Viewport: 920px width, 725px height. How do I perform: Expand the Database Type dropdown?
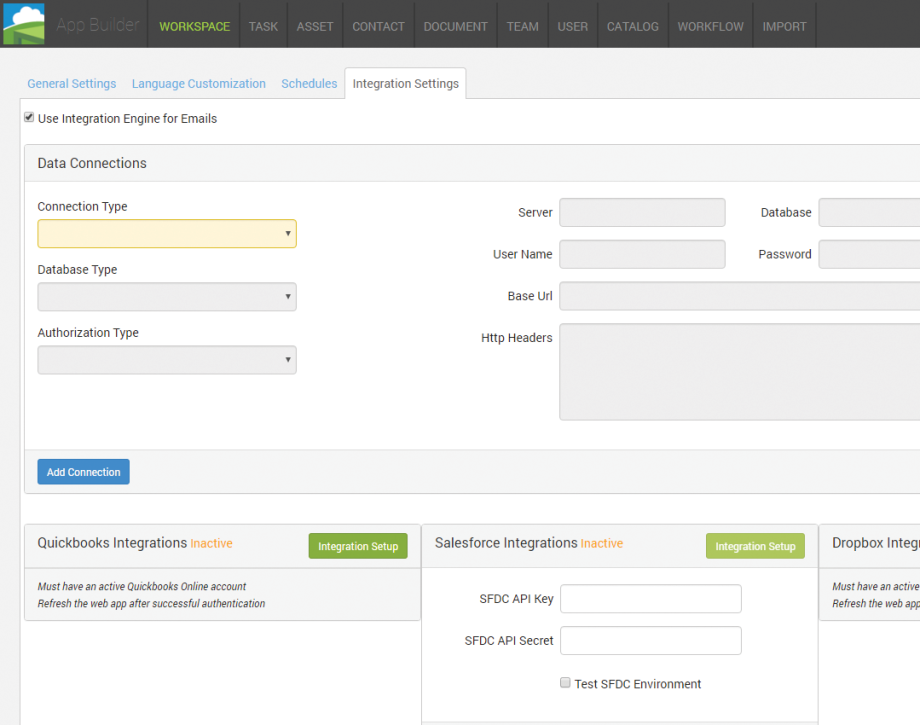click(x=166, y=296)
